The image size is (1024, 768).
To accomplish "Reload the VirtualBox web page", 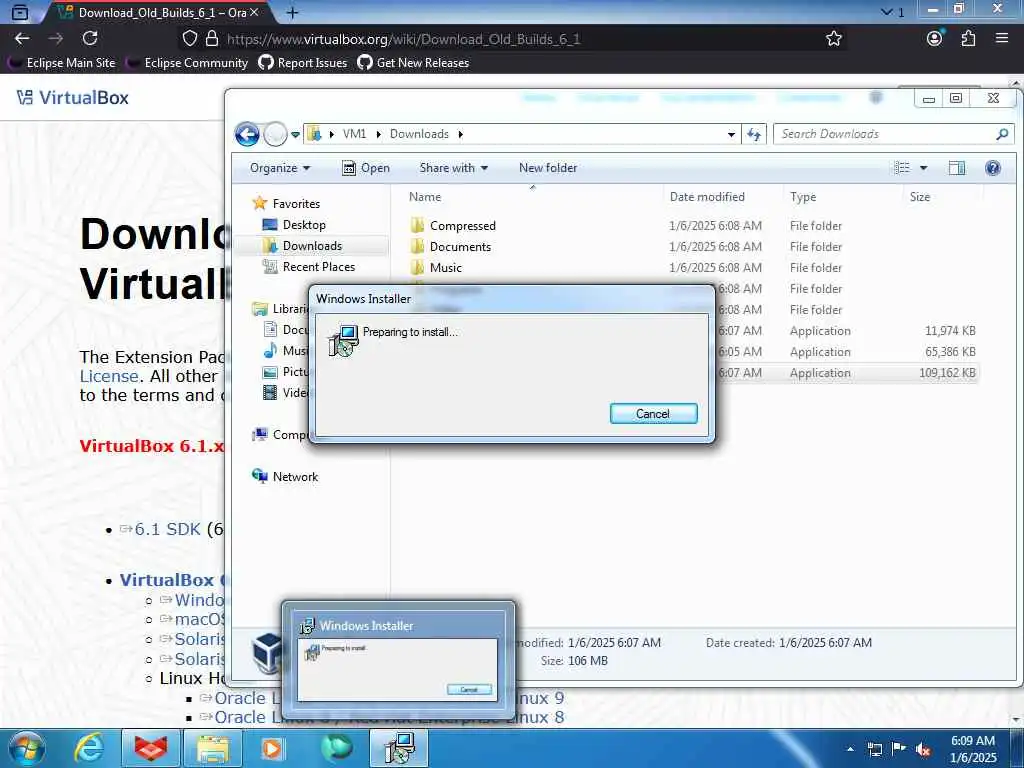I will click(x=90, y=39).
